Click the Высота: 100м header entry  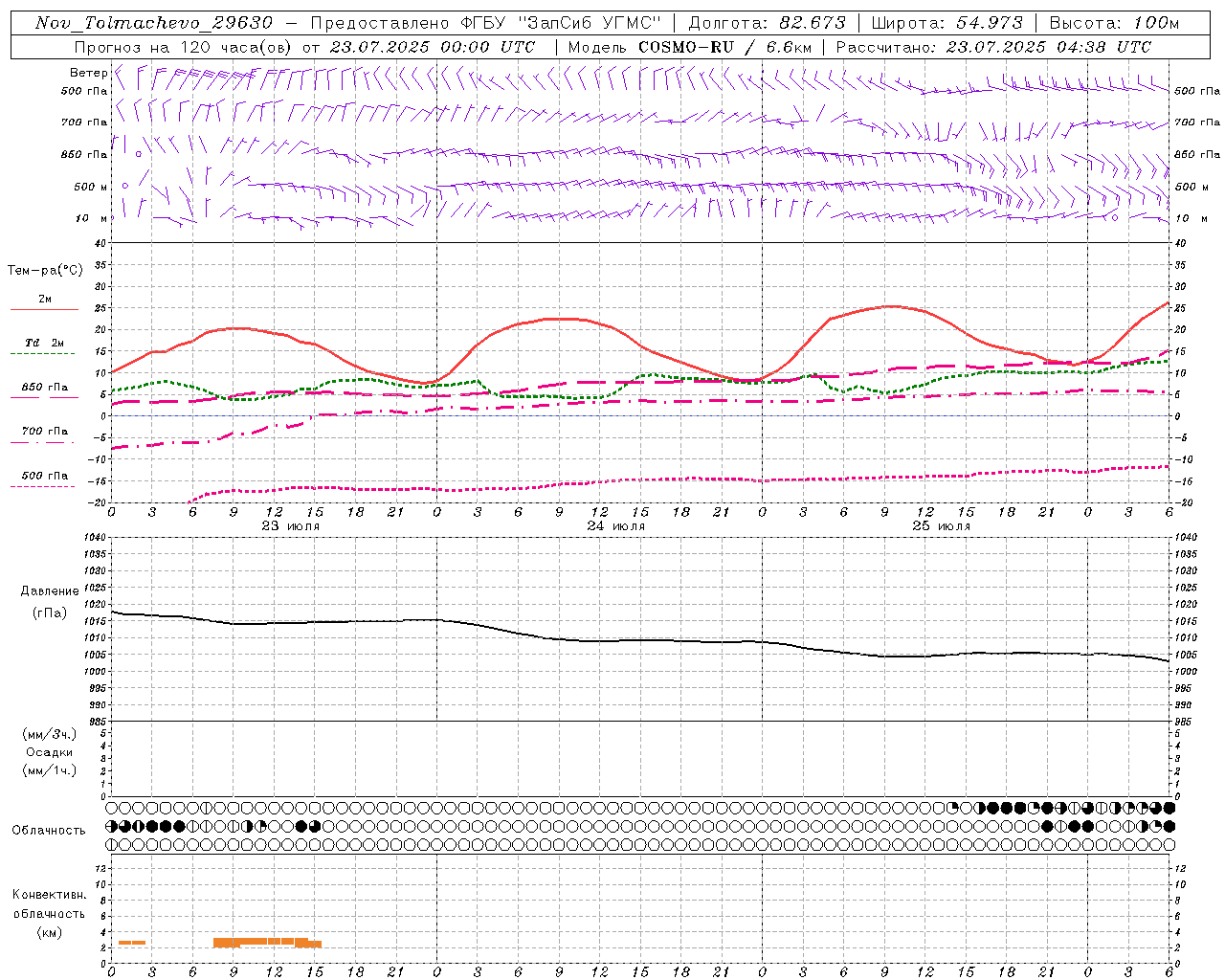(x=1114, y=23)
